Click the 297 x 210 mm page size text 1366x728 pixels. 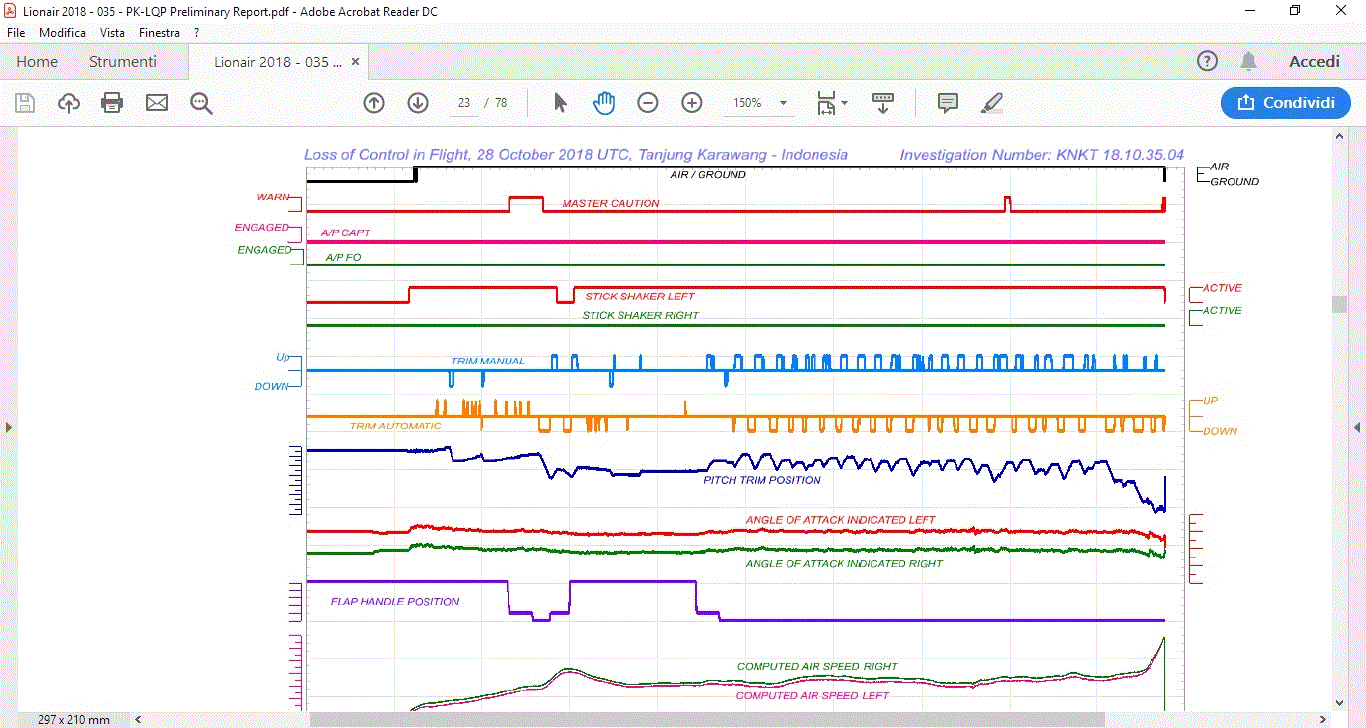74,720
